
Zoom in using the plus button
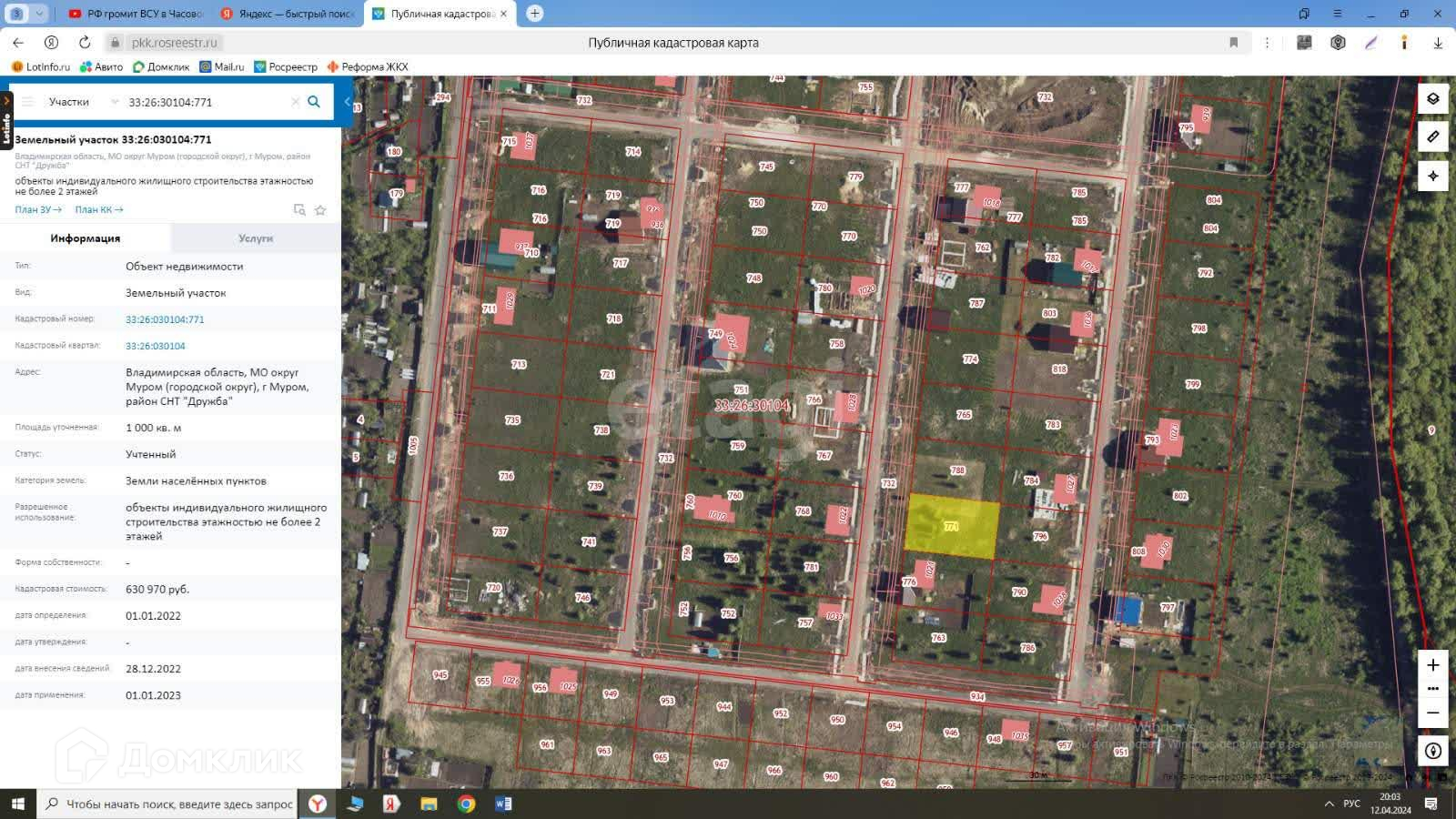point(1433,665)
